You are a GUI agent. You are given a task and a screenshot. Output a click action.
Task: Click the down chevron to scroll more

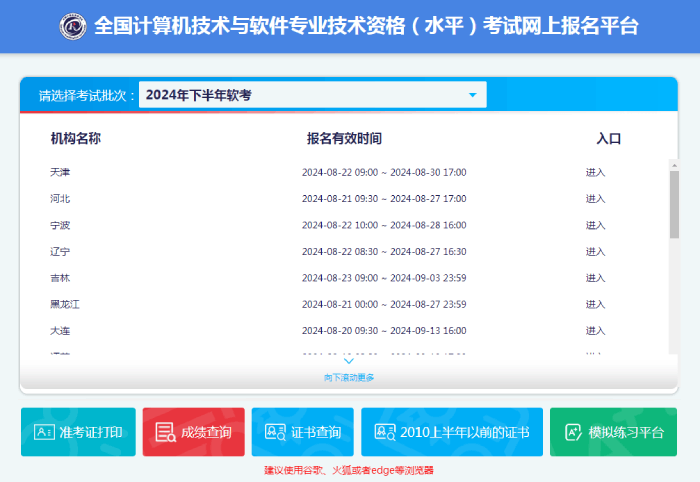tap(349, 361)
